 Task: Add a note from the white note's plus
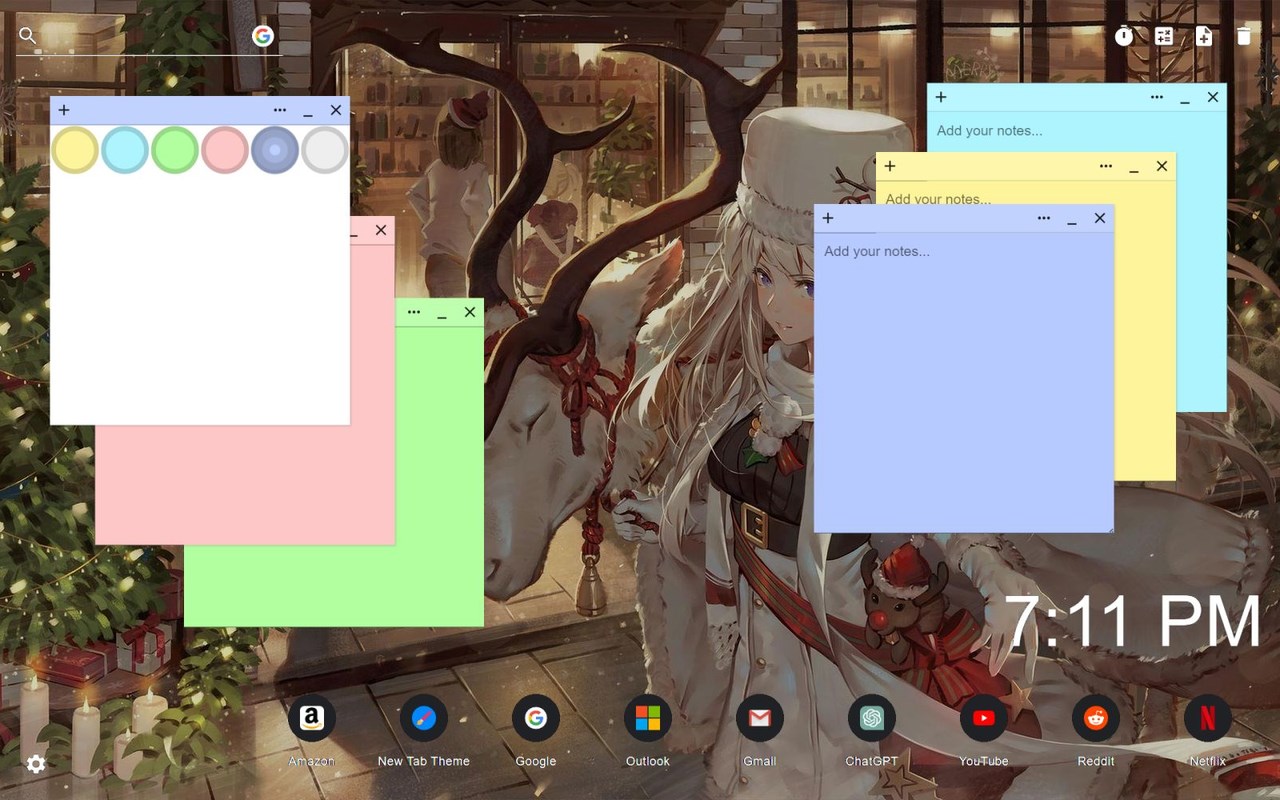pyautogui.click(x=64, y=110)
